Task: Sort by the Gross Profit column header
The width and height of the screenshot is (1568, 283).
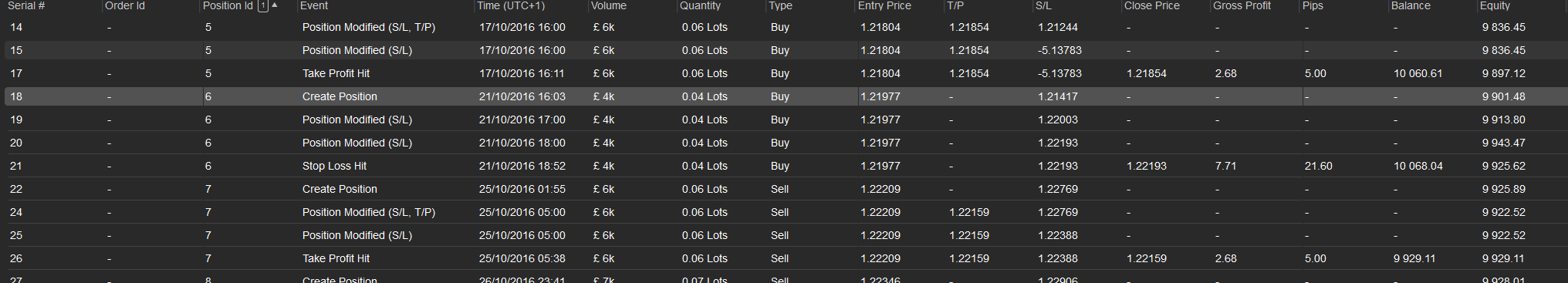Action: pyautogui.click(x=1242, y=5)
